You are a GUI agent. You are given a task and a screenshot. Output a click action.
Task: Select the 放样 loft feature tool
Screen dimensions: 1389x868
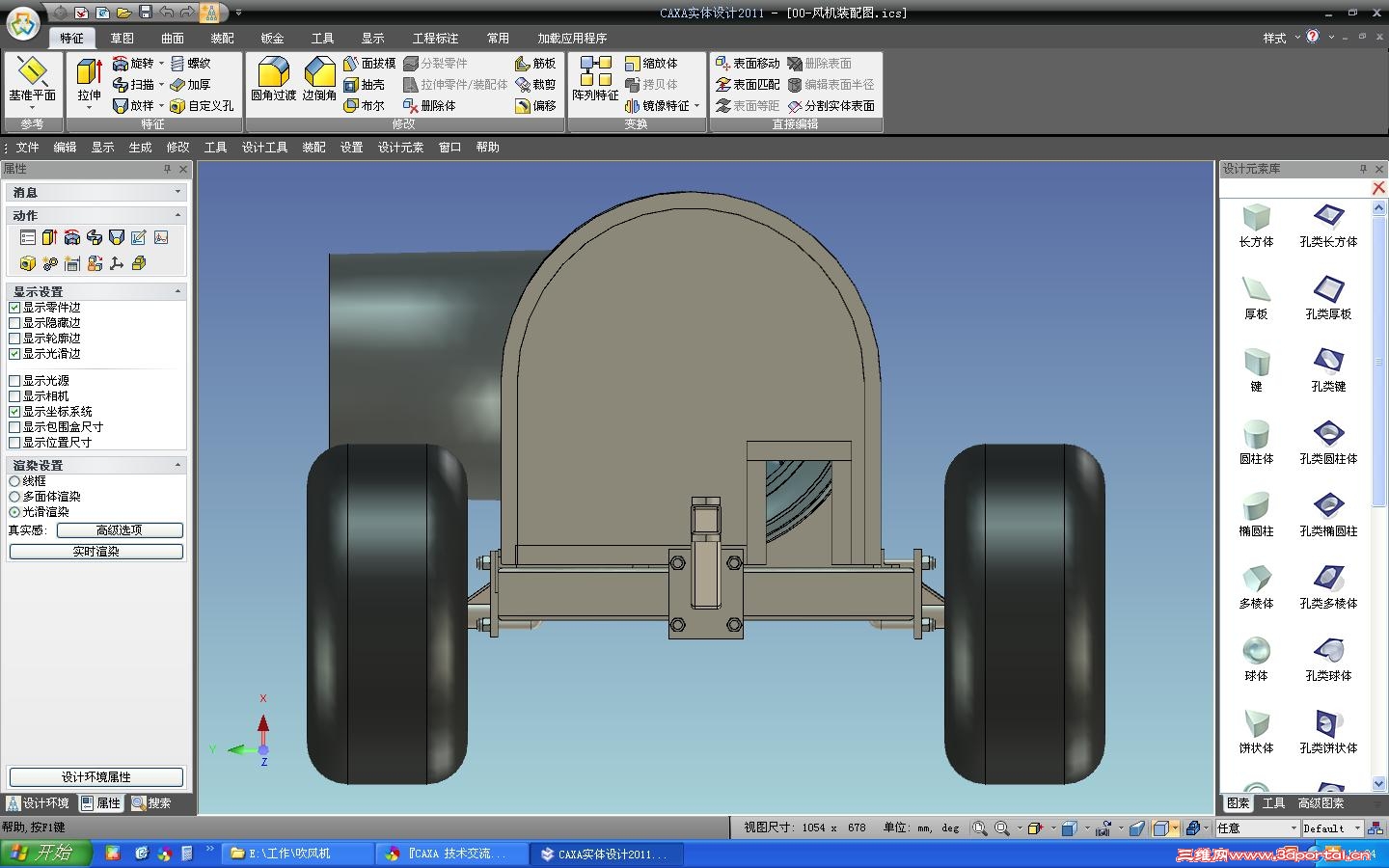click(x=133, y=106)
